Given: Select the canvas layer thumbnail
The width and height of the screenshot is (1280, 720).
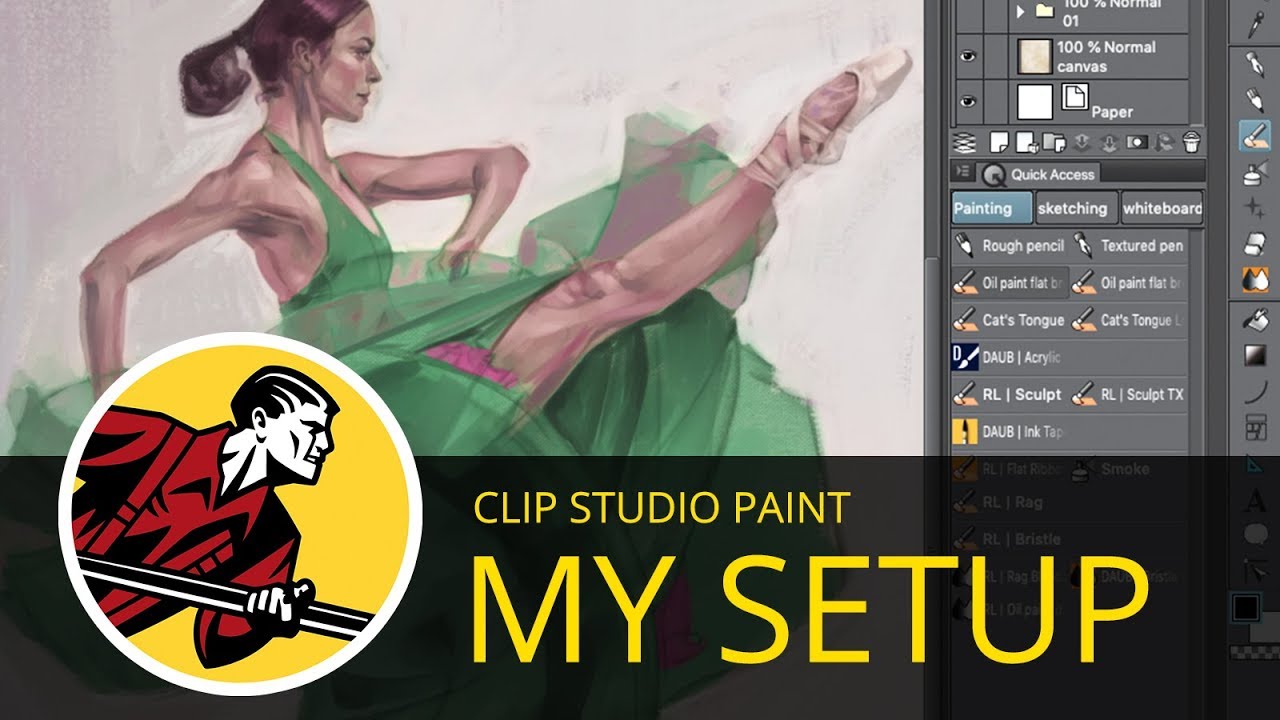Looking at the screenshot, I should (x=1035, y=57).
